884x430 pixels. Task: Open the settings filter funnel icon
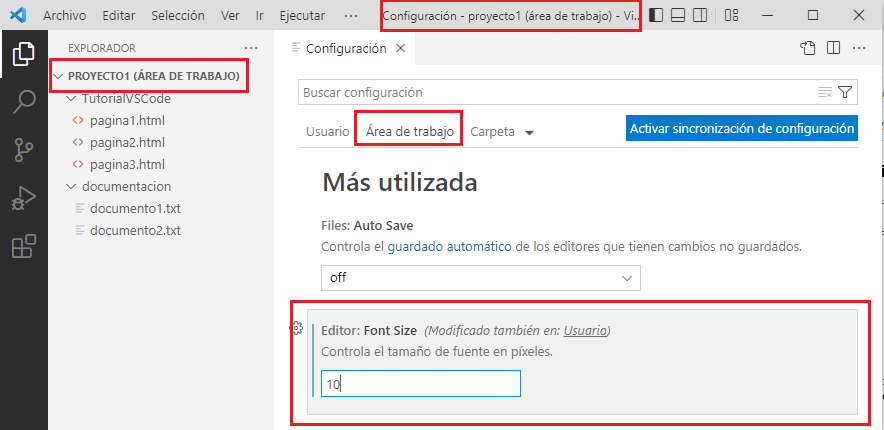click(845, 92)
